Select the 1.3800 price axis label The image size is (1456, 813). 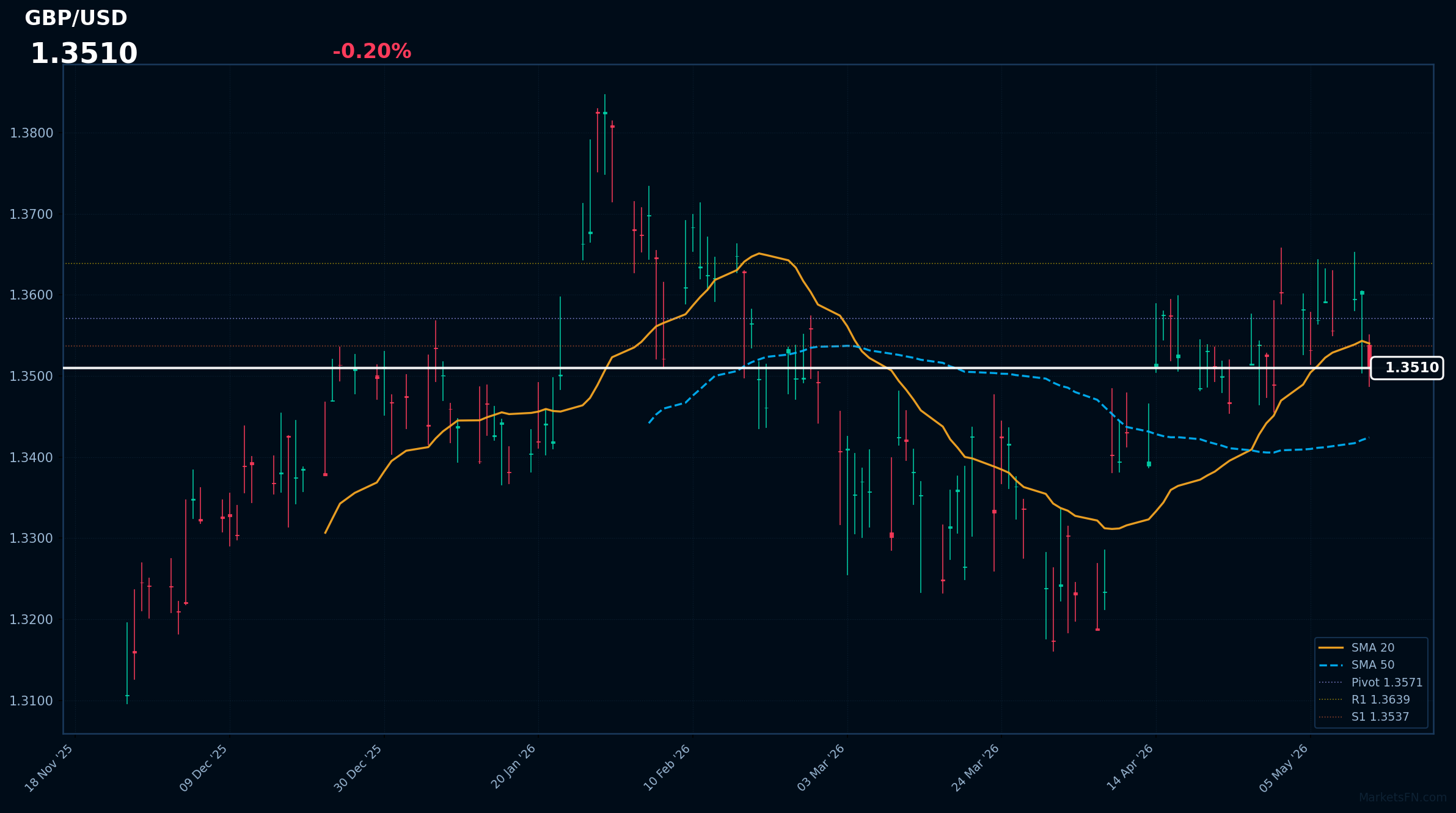click(32, 133)
